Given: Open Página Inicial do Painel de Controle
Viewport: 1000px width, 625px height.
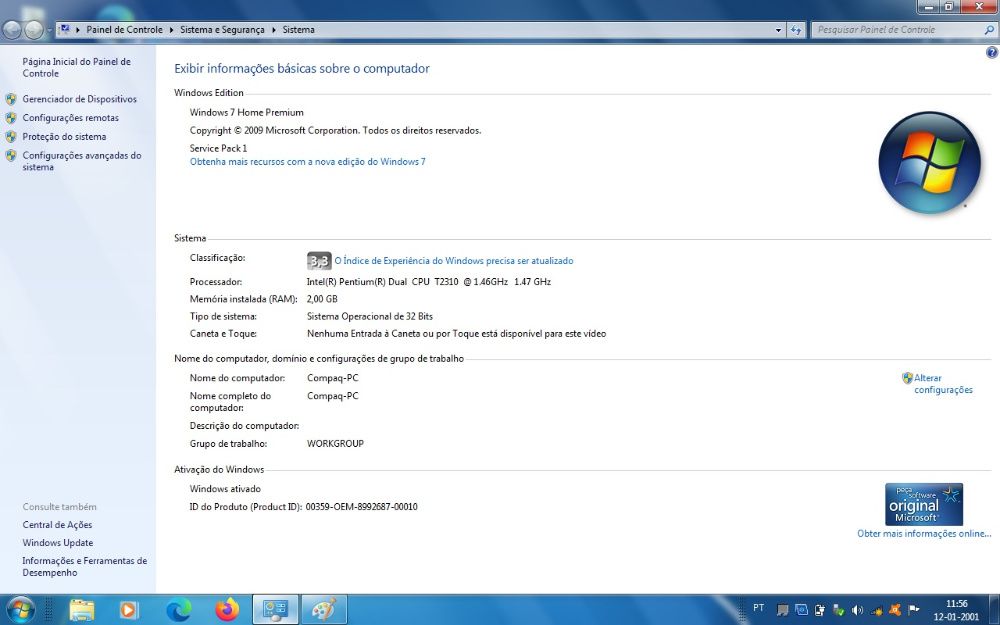Looking at the screenshot, I should (x=77, y=68).
